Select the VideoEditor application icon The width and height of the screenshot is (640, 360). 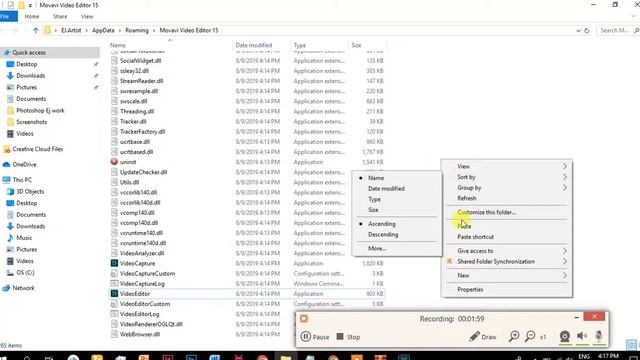[114, 293]
